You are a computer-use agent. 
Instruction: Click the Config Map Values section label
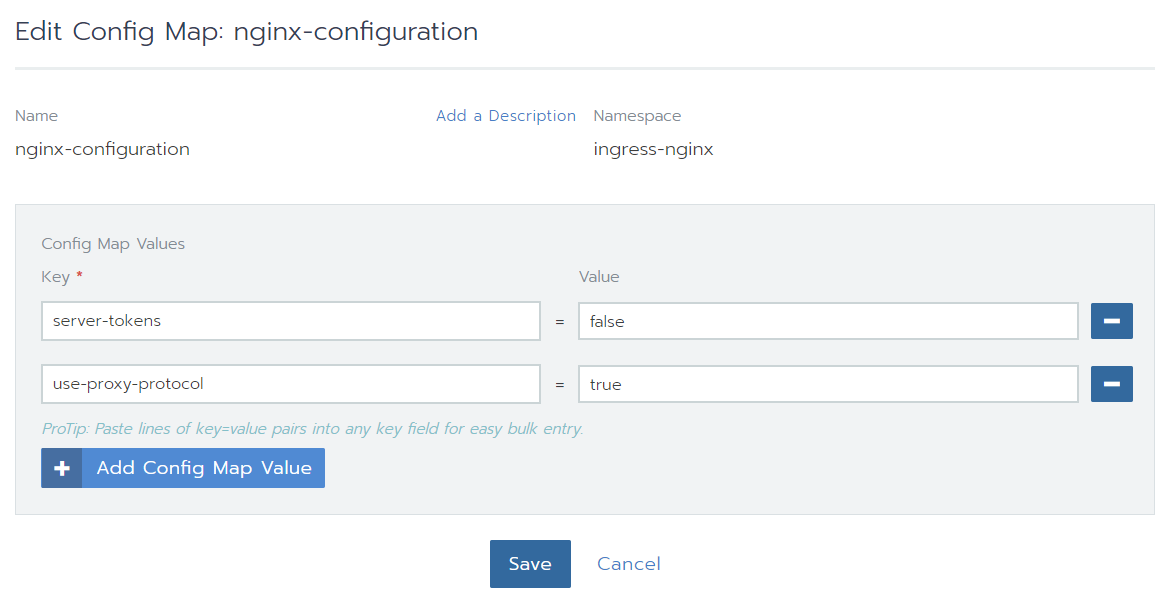pos(113,244)
